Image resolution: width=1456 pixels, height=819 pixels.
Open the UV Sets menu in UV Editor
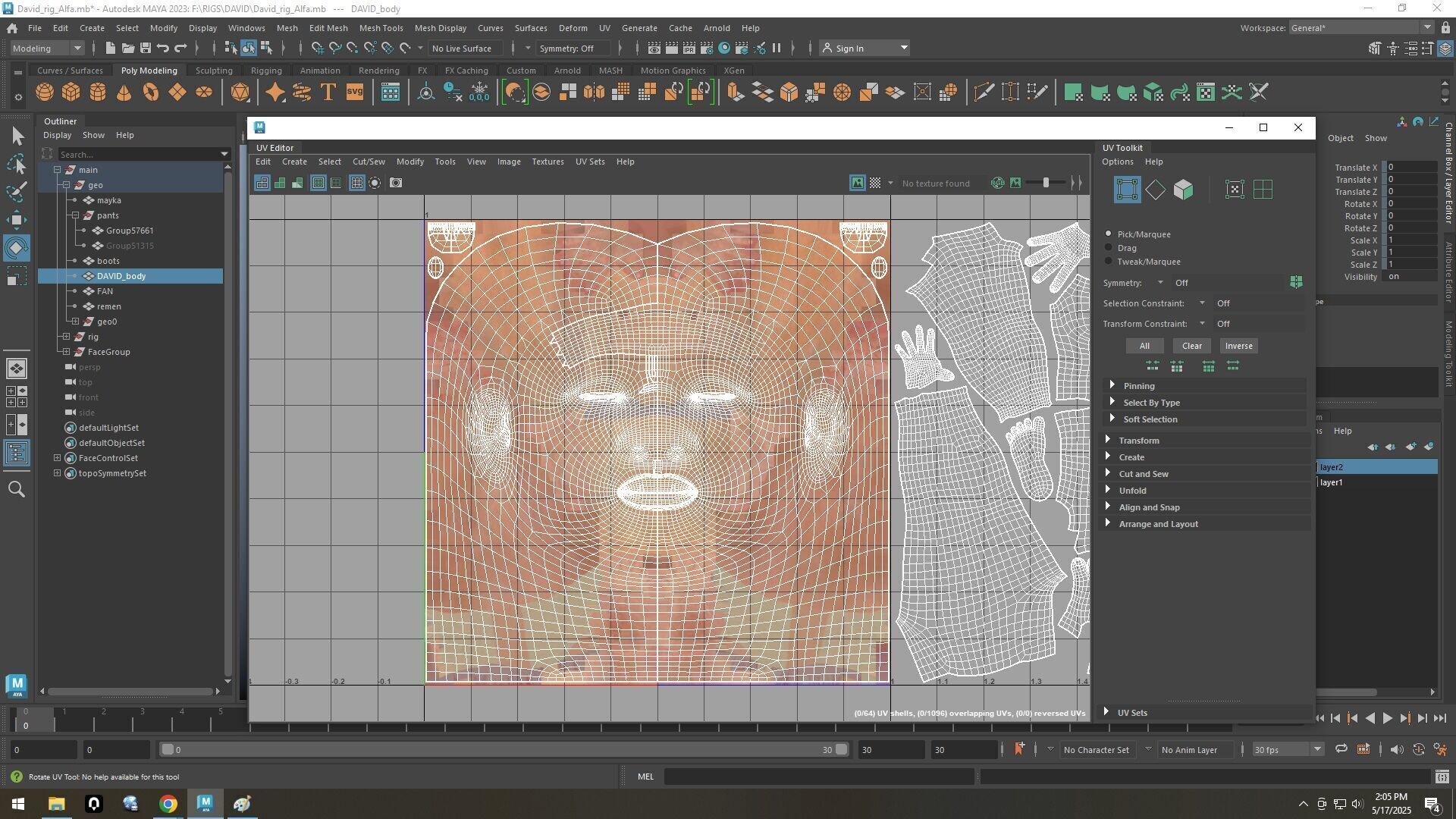point(590,162)
